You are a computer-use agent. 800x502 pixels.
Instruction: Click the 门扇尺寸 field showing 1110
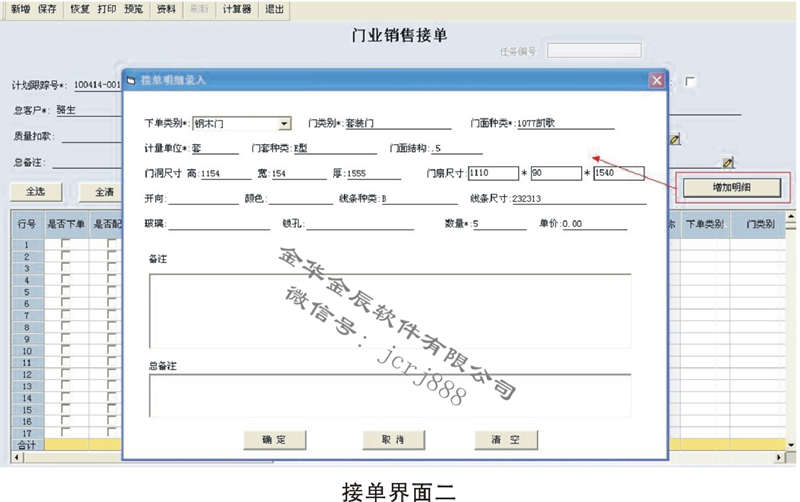(x=492, y=174)
